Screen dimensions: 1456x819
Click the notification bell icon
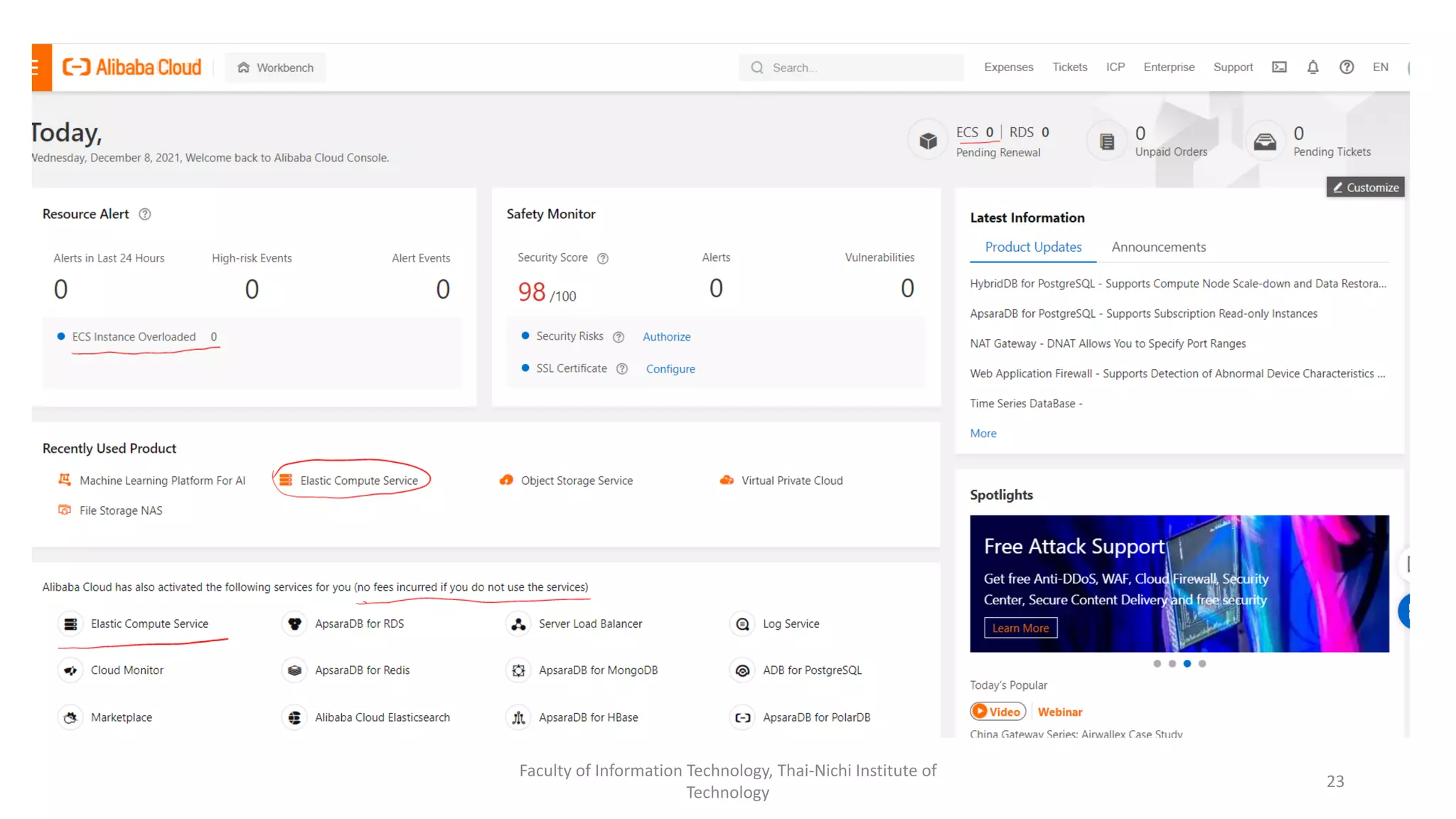coord(1312,68)
